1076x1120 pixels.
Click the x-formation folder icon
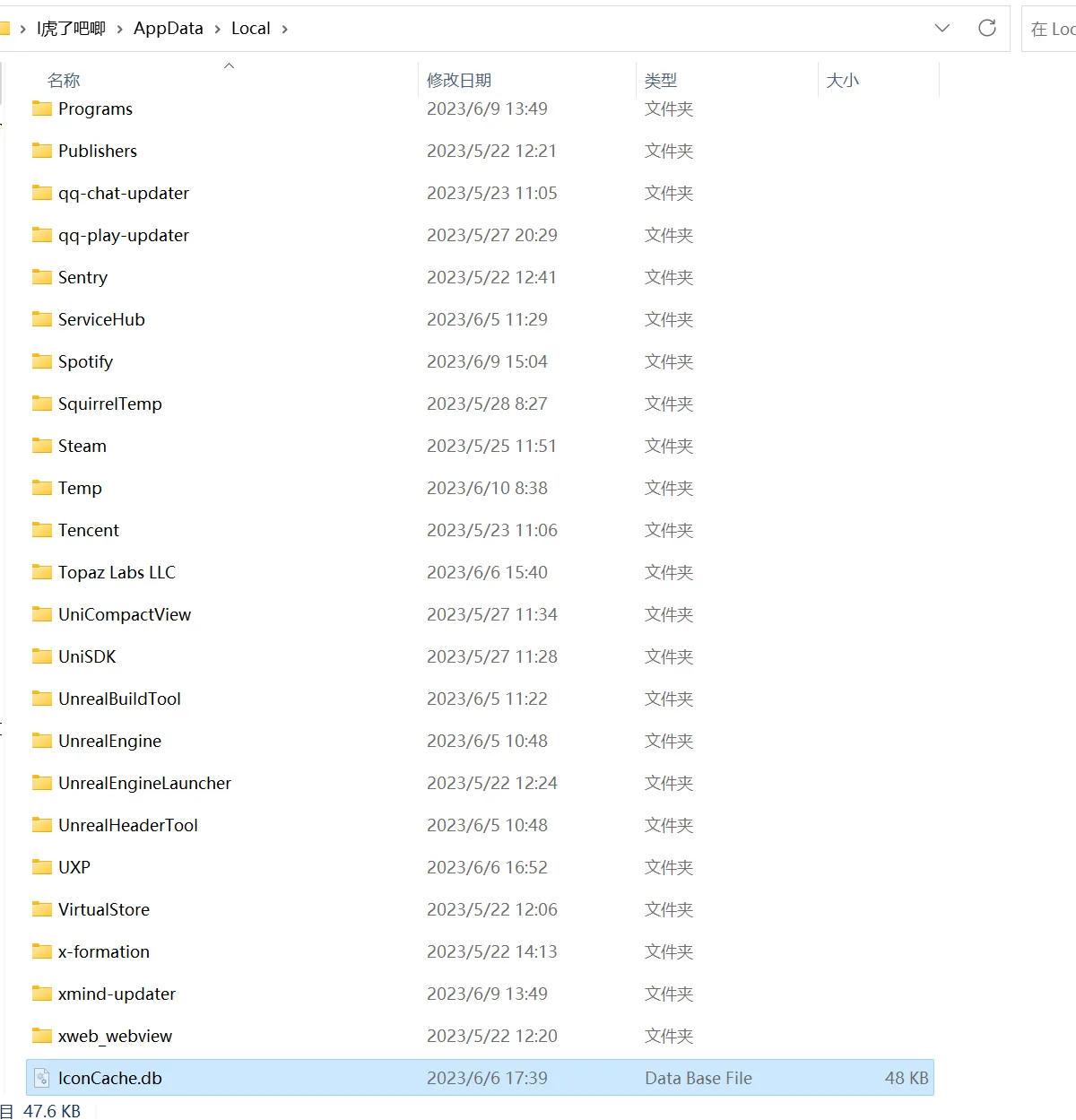[42, 951]
